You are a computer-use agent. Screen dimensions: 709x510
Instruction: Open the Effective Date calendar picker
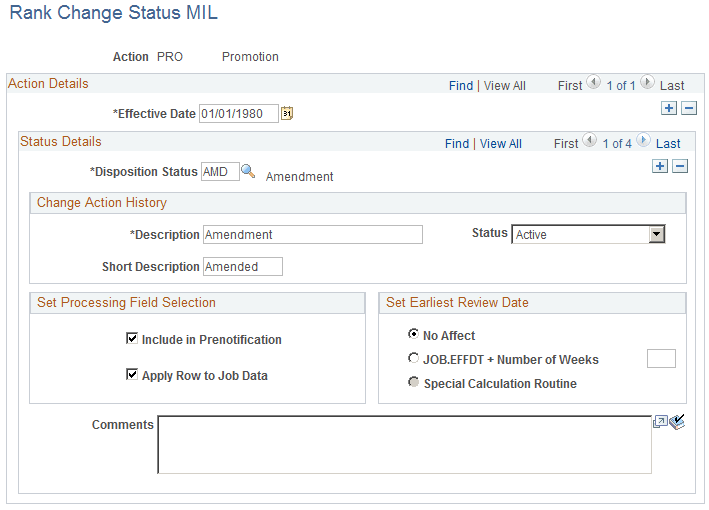tap(287, 114)
